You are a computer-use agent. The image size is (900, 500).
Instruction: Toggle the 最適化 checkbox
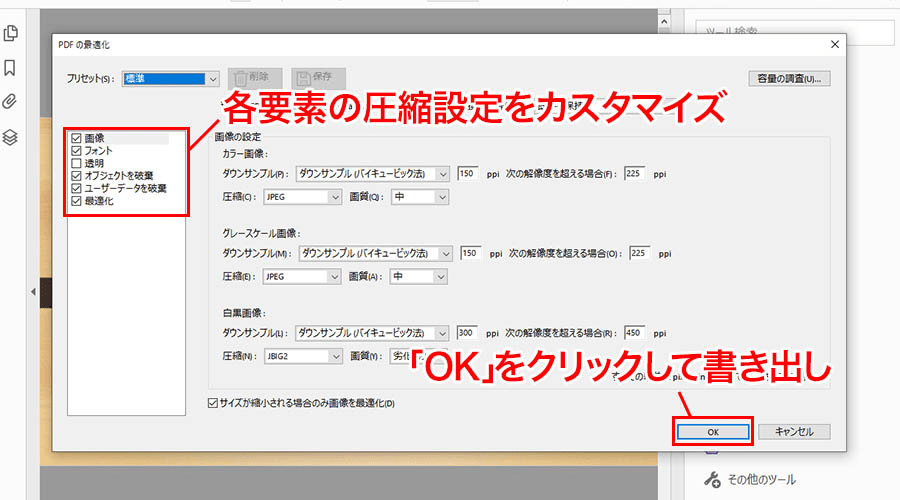pyautogui.click(x=76, y=201)
